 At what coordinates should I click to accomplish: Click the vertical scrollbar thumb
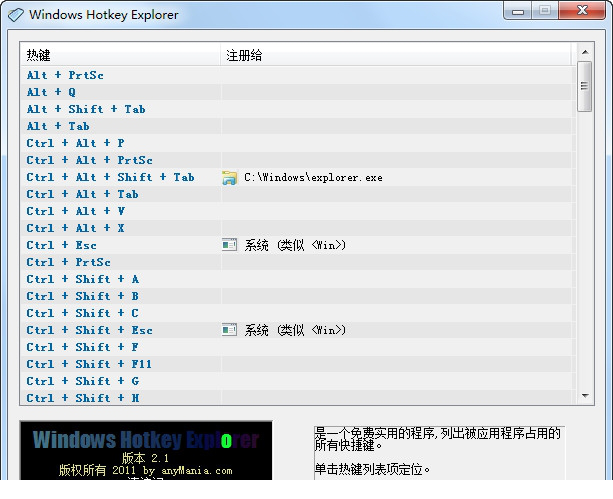584,86
